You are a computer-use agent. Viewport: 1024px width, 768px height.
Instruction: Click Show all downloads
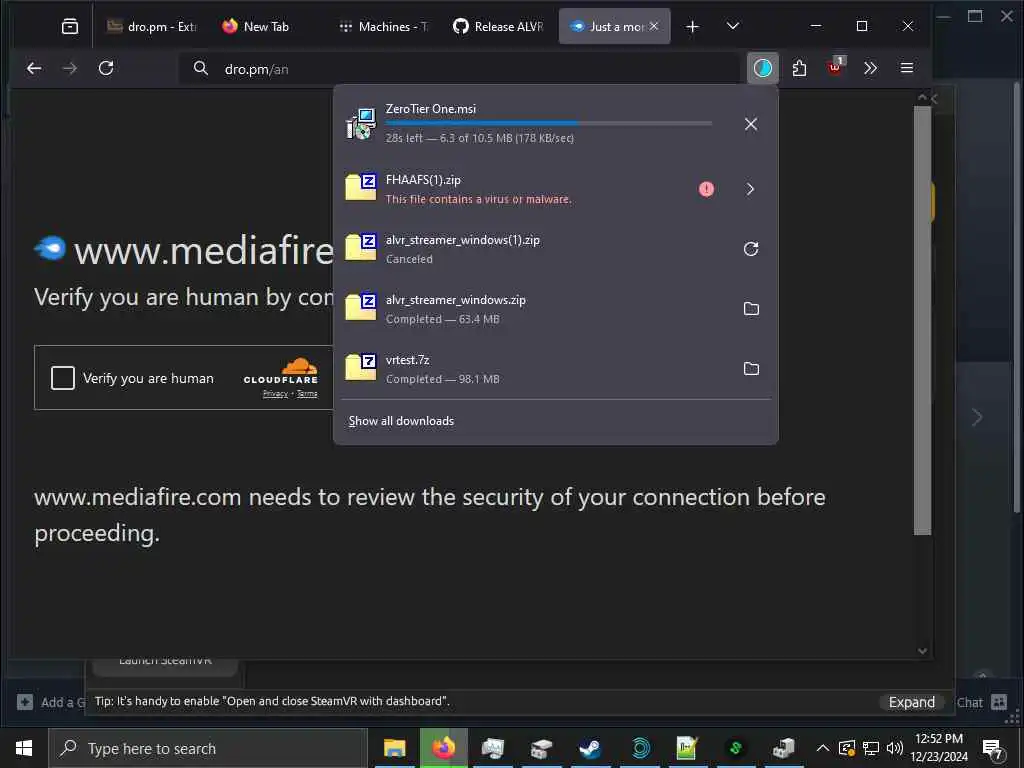pos(401,421)
